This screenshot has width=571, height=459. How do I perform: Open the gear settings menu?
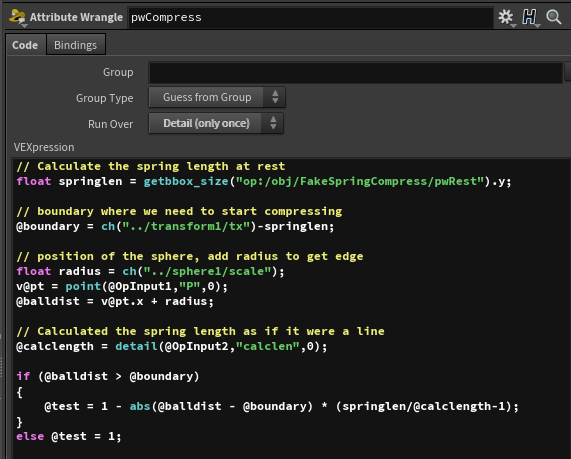click(x=506, y=17)
